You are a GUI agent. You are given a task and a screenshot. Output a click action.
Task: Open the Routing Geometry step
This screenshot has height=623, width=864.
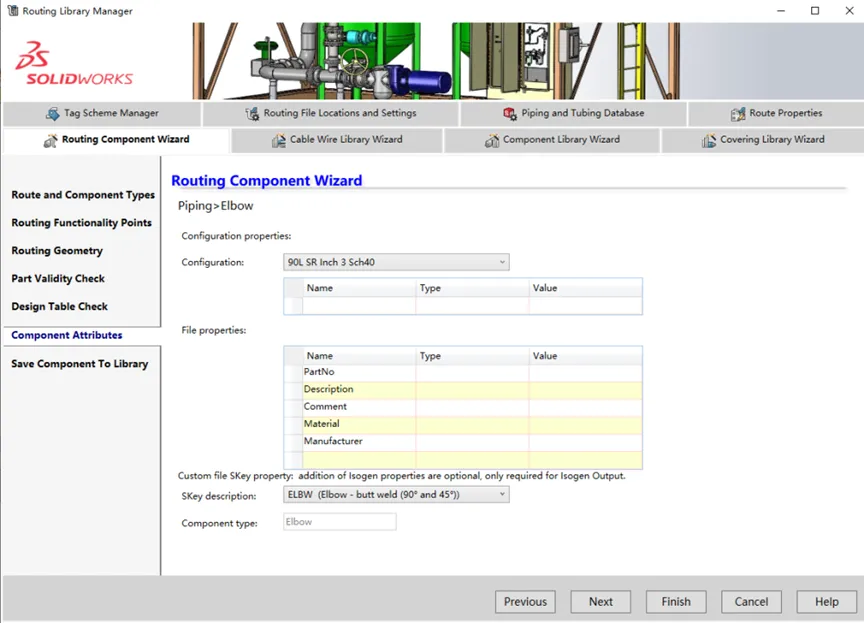[57, 251]
